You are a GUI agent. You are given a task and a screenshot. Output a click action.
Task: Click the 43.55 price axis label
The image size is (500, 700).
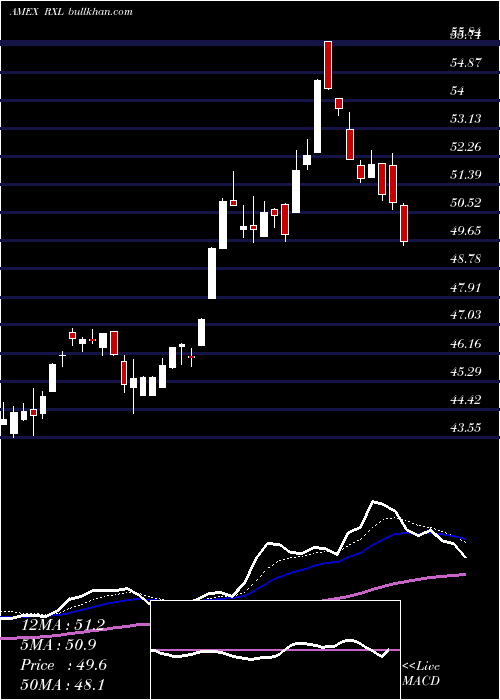pyautogui.click(x=466, y=428)
